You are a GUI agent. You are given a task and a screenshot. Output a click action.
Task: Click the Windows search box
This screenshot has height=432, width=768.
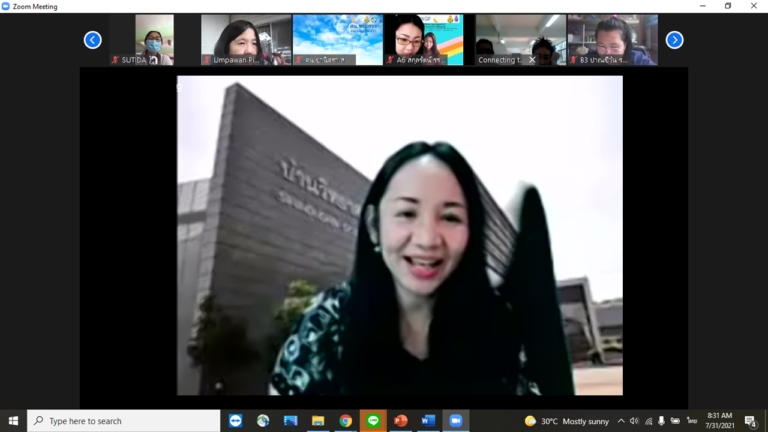pyautogui.click(x=123, y=421)
